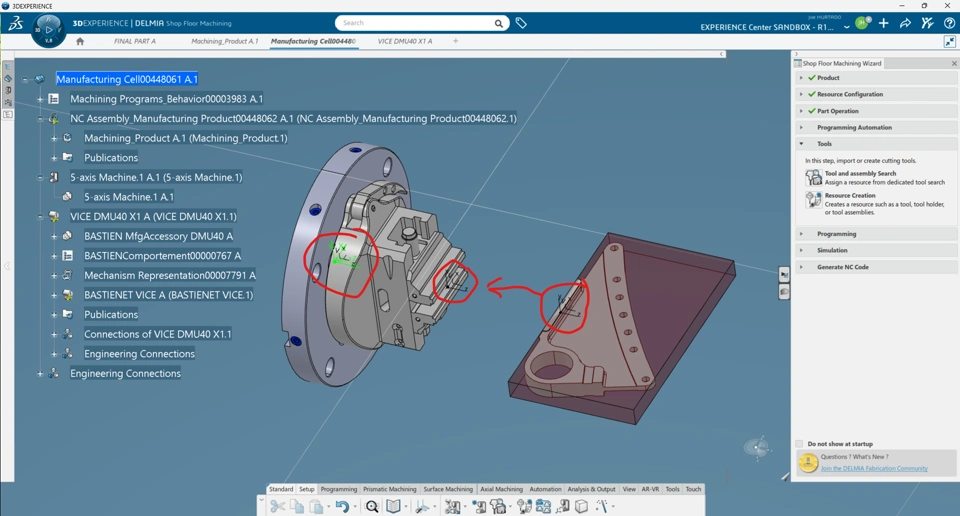
Task: Click the Copy icon in Standard toolbar
Action: pyautogui.click(x=297, y=506)
